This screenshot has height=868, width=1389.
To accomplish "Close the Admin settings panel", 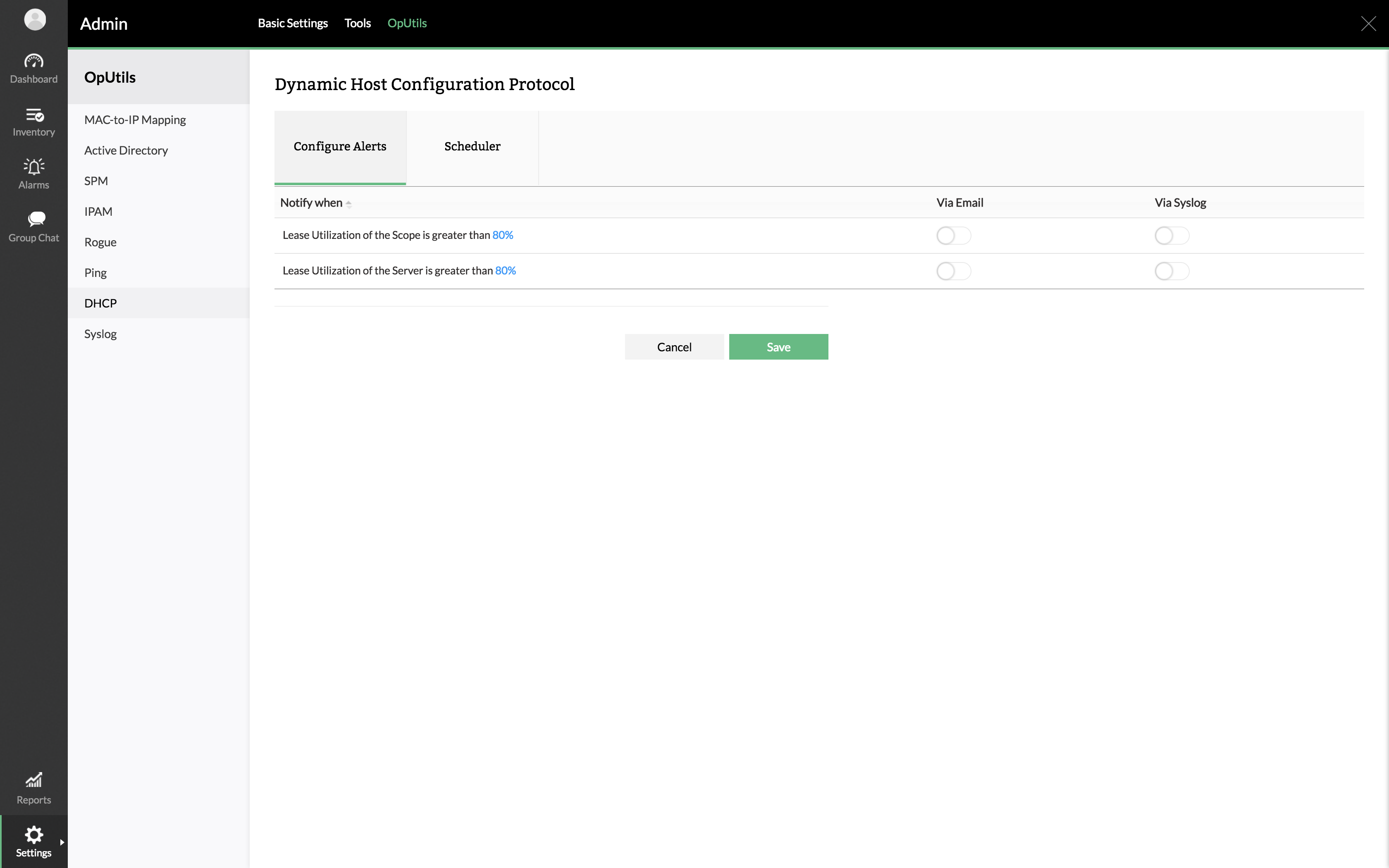I will pyautogui.click(x=1368, y=24).
